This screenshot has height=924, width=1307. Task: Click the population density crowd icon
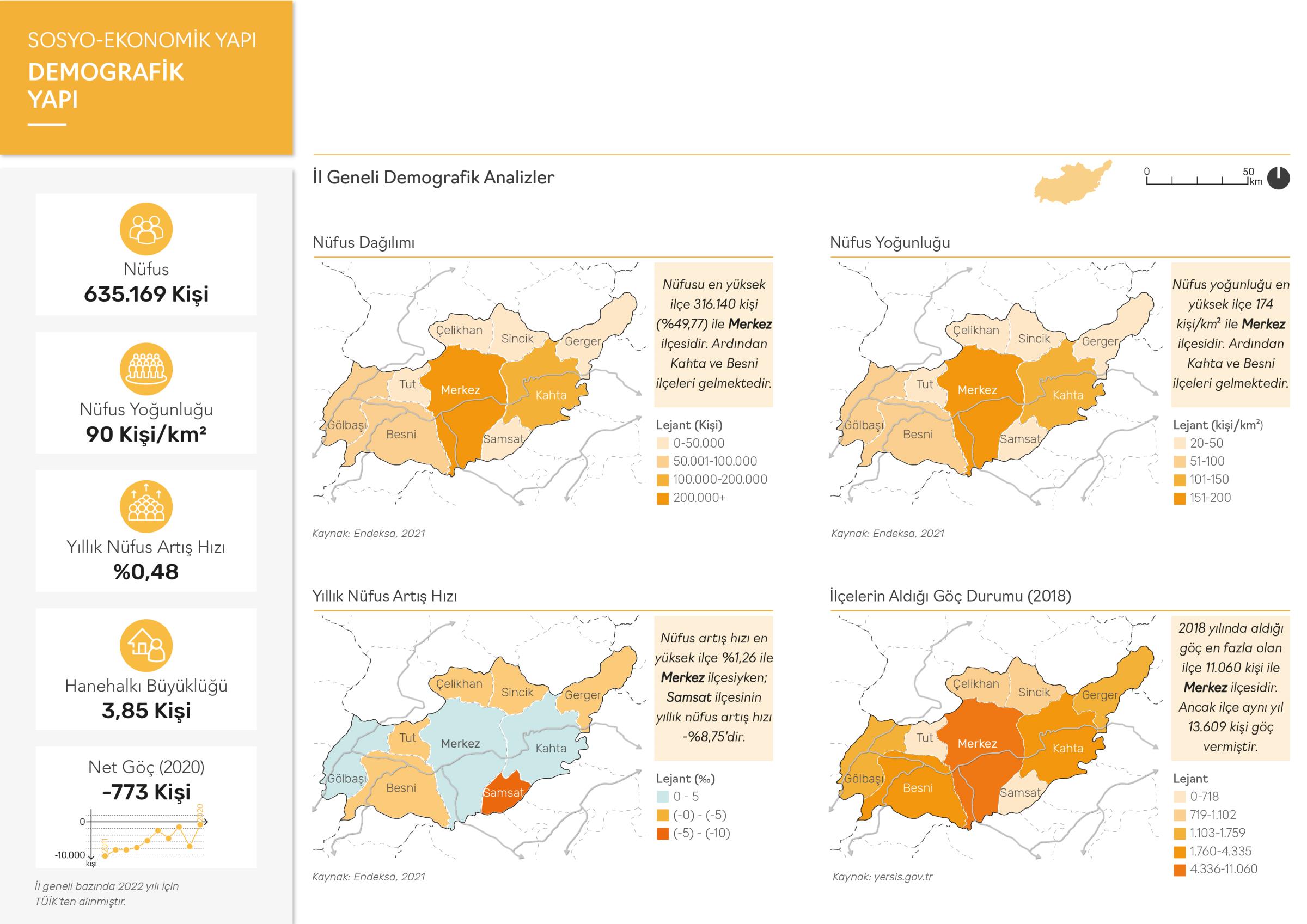(x=146, y=369)
